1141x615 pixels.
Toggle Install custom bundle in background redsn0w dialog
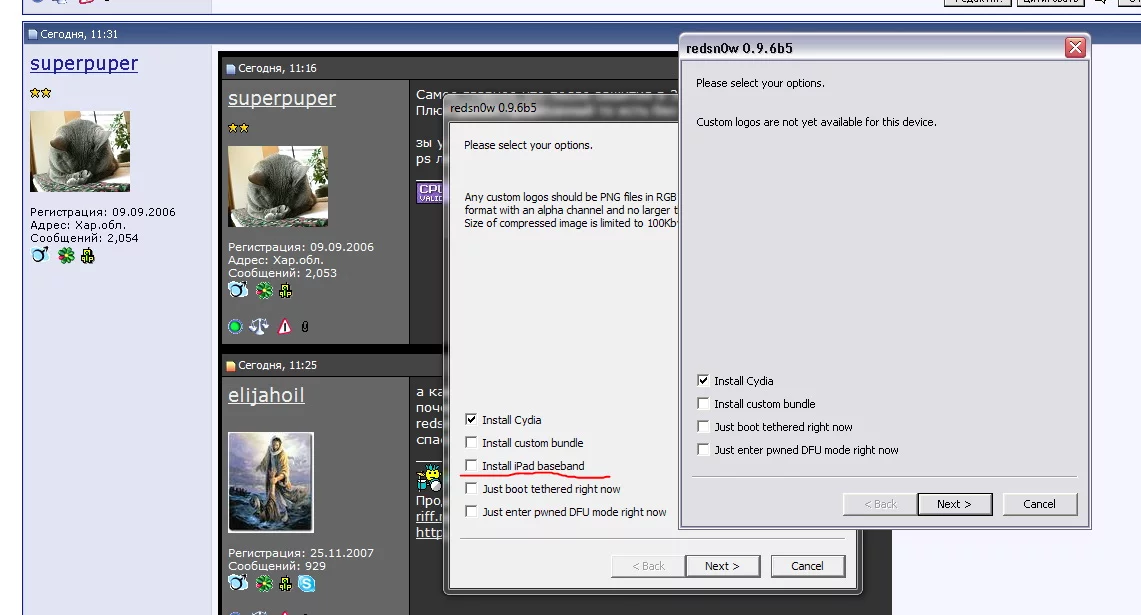click(x=471, y=443)
